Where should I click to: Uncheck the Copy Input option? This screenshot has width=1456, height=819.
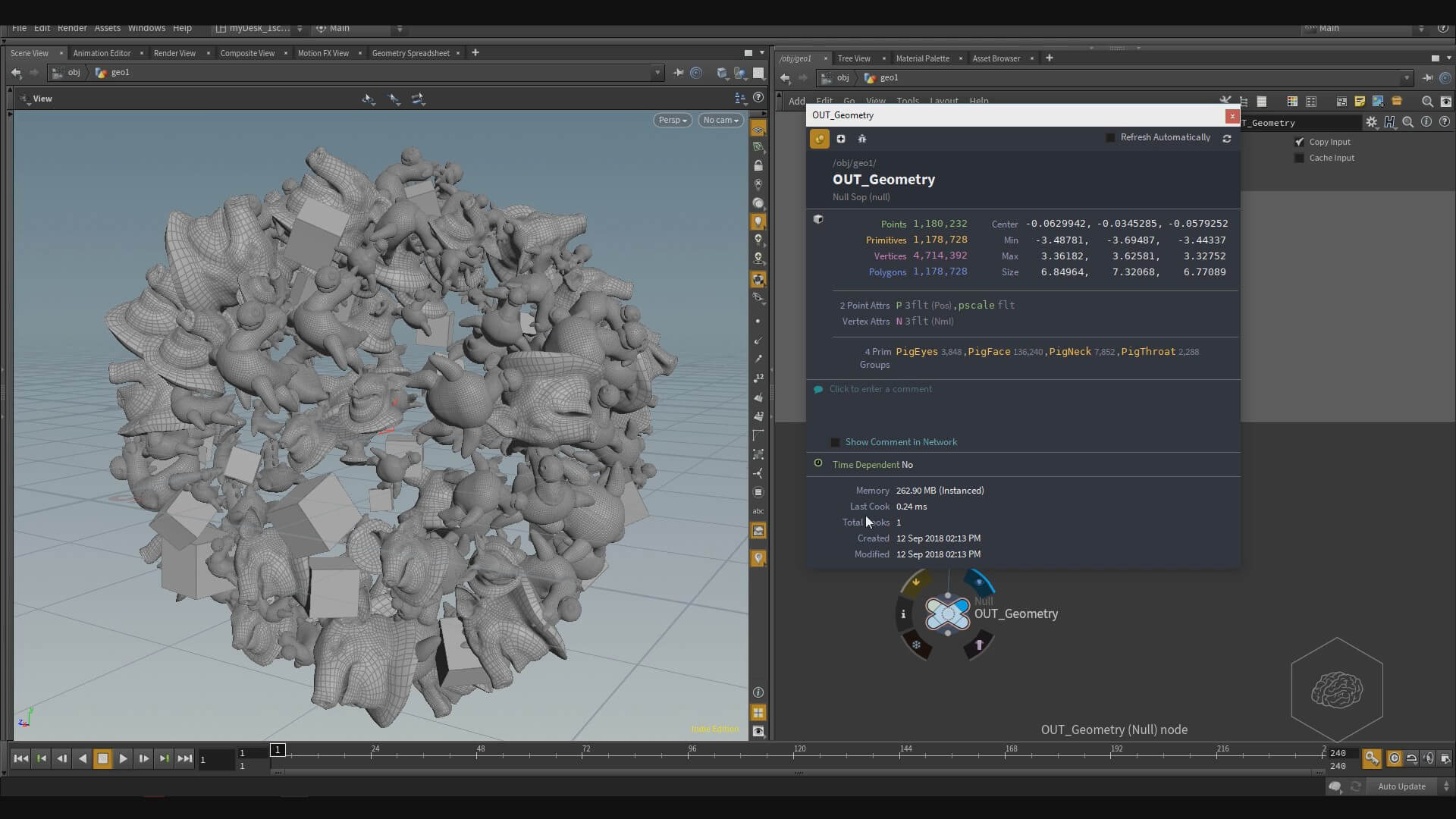pos(1300,142)
